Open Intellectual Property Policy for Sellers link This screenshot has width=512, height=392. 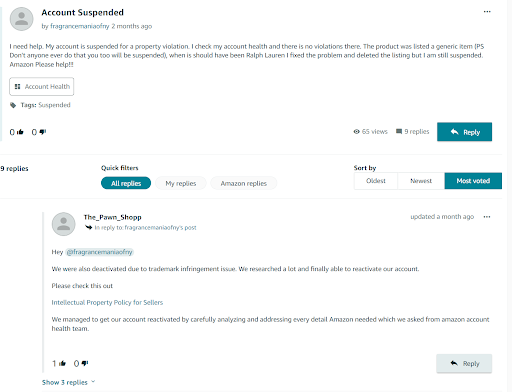107,302
